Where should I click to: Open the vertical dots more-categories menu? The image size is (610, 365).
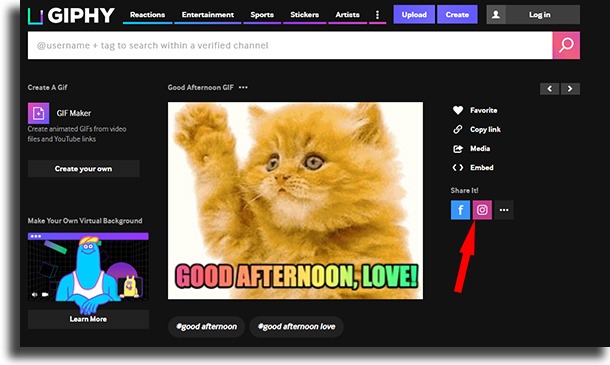coord(377,15)
